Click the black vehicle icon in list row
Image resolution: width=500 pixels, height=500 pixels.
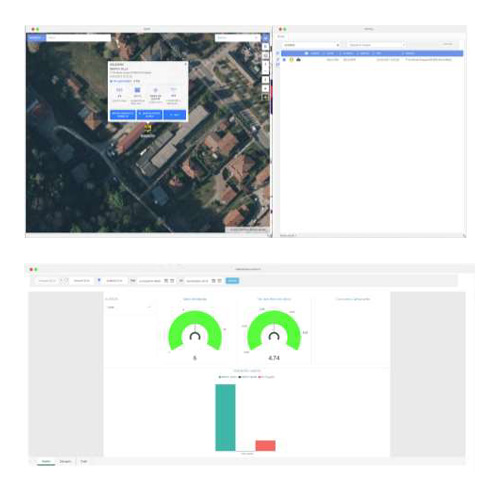pos(298,60)
